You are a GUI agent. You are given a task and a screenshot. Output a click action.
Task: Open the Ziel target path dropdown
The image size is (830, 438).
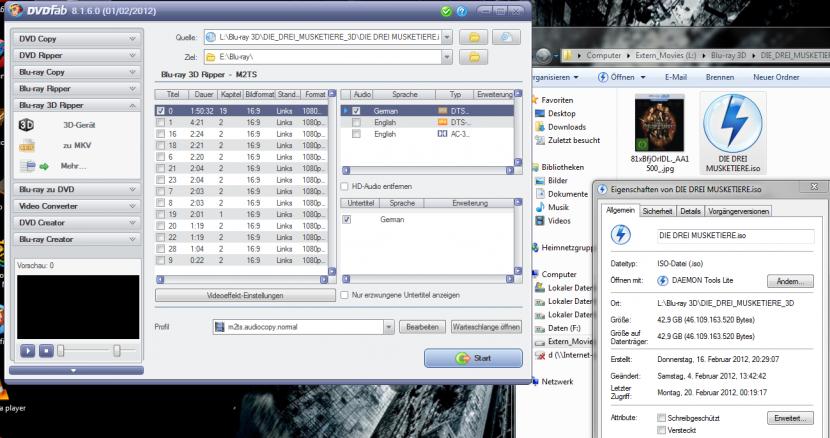coord(447,57)
